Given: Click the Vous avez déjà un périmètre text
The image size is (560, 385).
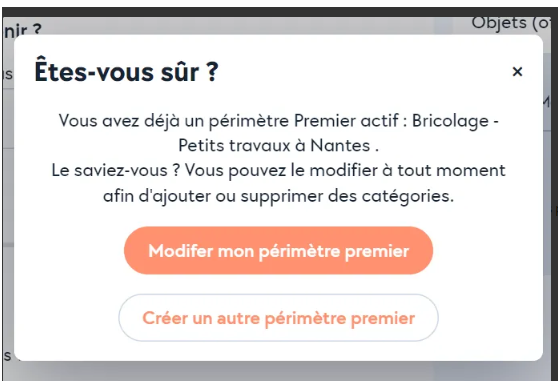Looking at the screenshot, I should click(x=174, y=120).
